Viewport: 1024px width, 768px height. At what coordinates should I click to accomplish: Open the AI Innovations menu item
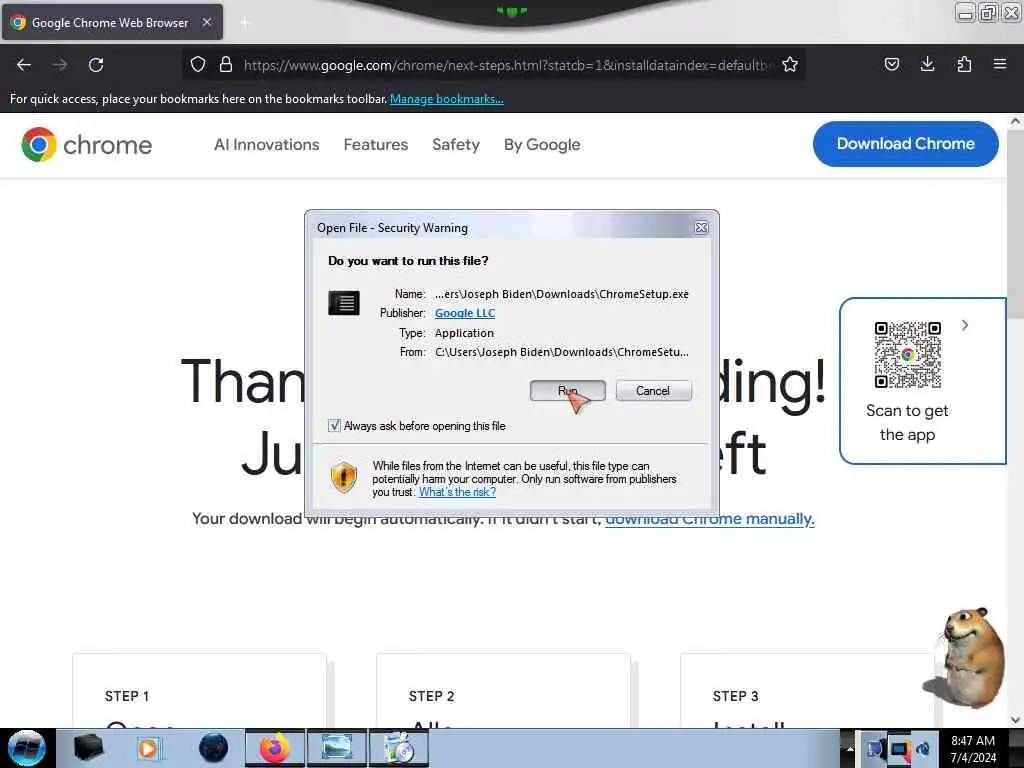tap(266, 144)
